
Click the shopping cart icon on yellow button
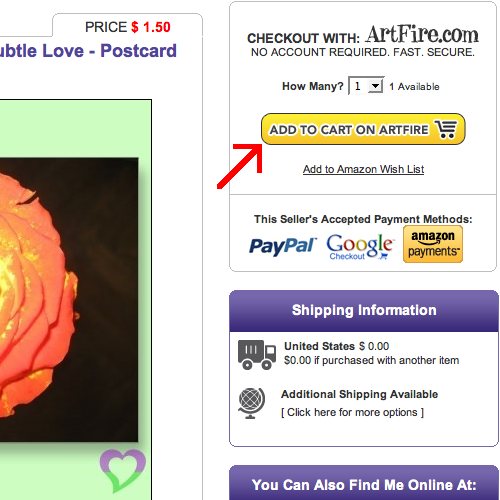[446, 129]
